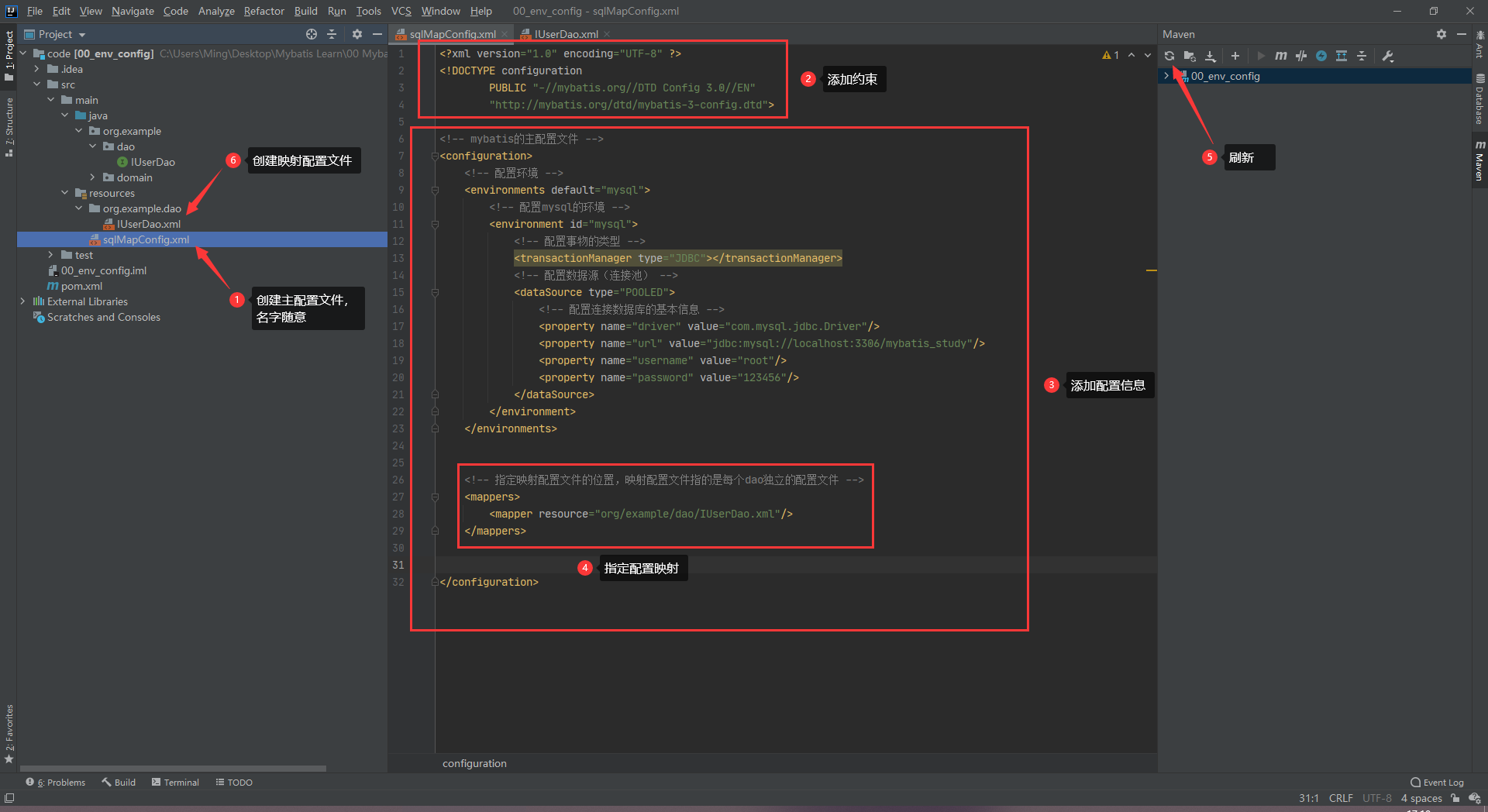The image size is (1488, 812).
Task: Go to previous highlighted error arrow
Action: (x=1131, y=55)
